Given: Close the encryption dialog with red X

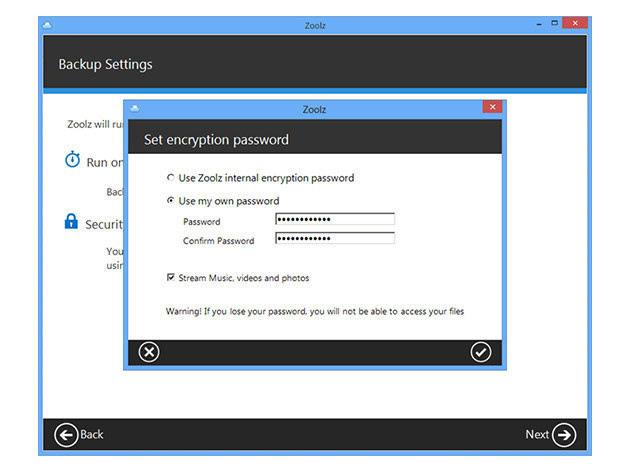Looking at the screenshot, I should [x=491, y=107].
